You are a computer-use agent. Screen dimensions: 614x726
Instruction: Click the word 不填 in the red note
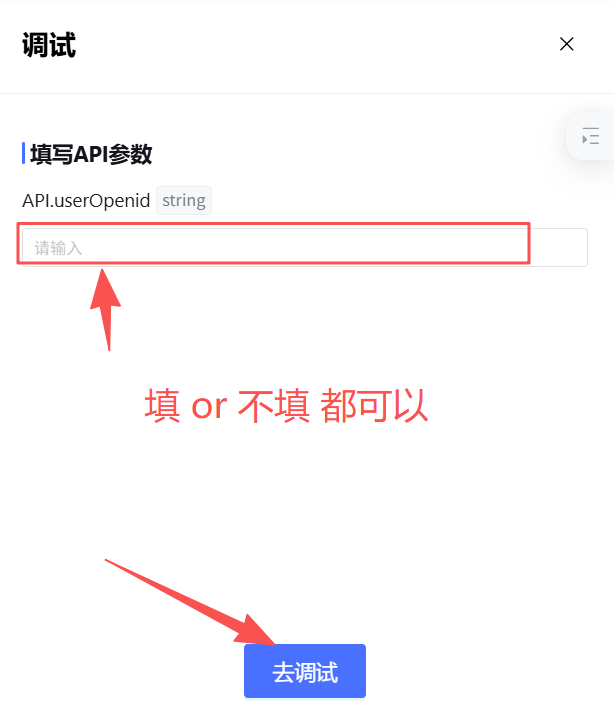pyautogui.click(x=274, y=406)
